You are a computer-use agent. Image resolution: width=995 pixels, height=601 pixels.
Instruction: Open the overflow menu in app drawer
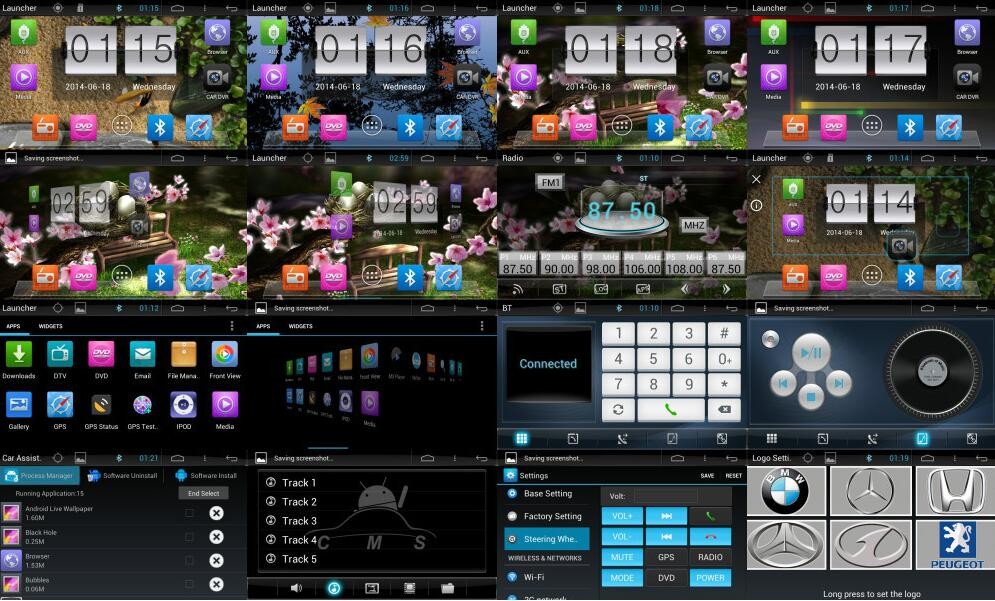232,326
